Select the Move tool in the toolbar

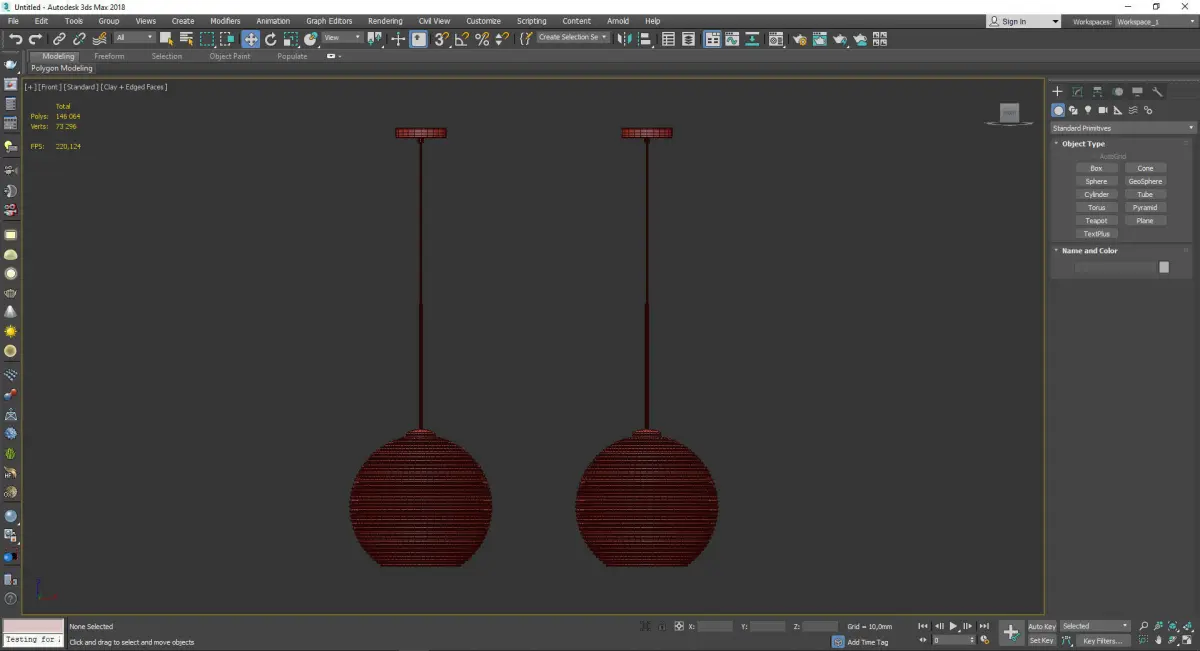click(x=250, y=39)
